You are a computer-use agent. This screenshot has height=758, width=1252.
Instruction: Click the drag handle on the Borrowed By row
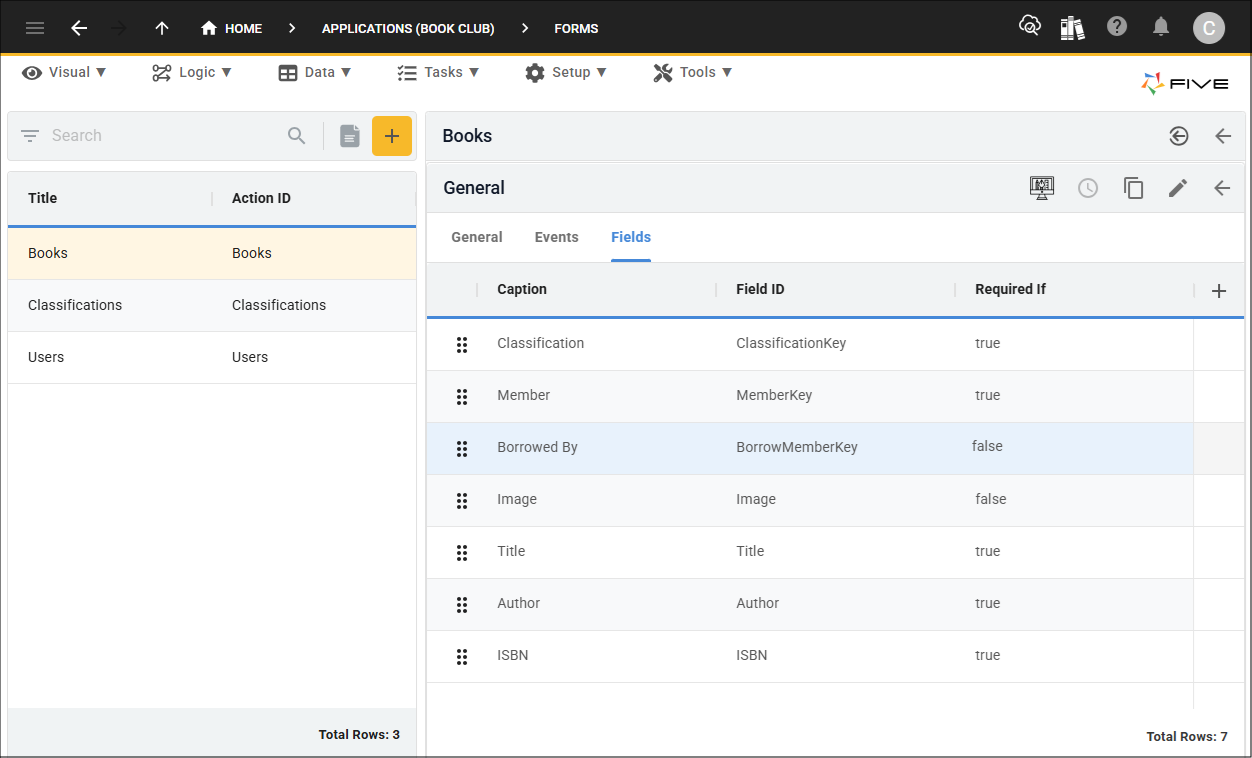point(462,449)
